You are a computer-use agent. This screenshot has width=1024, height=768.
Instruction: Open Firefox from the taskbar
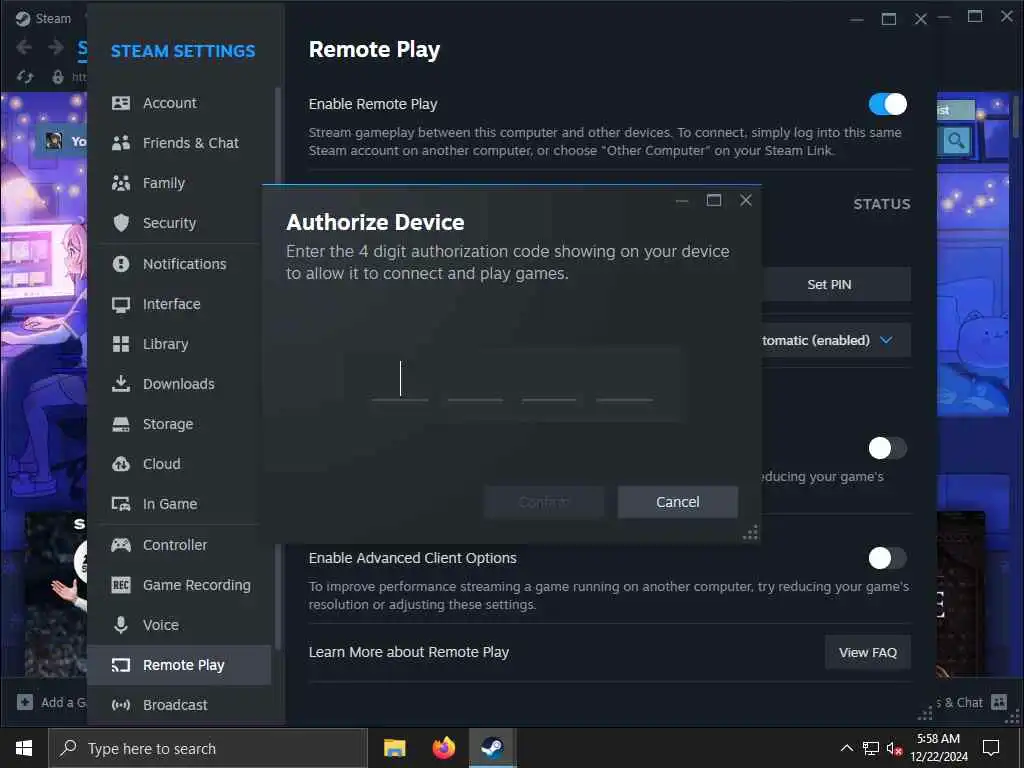443,748
